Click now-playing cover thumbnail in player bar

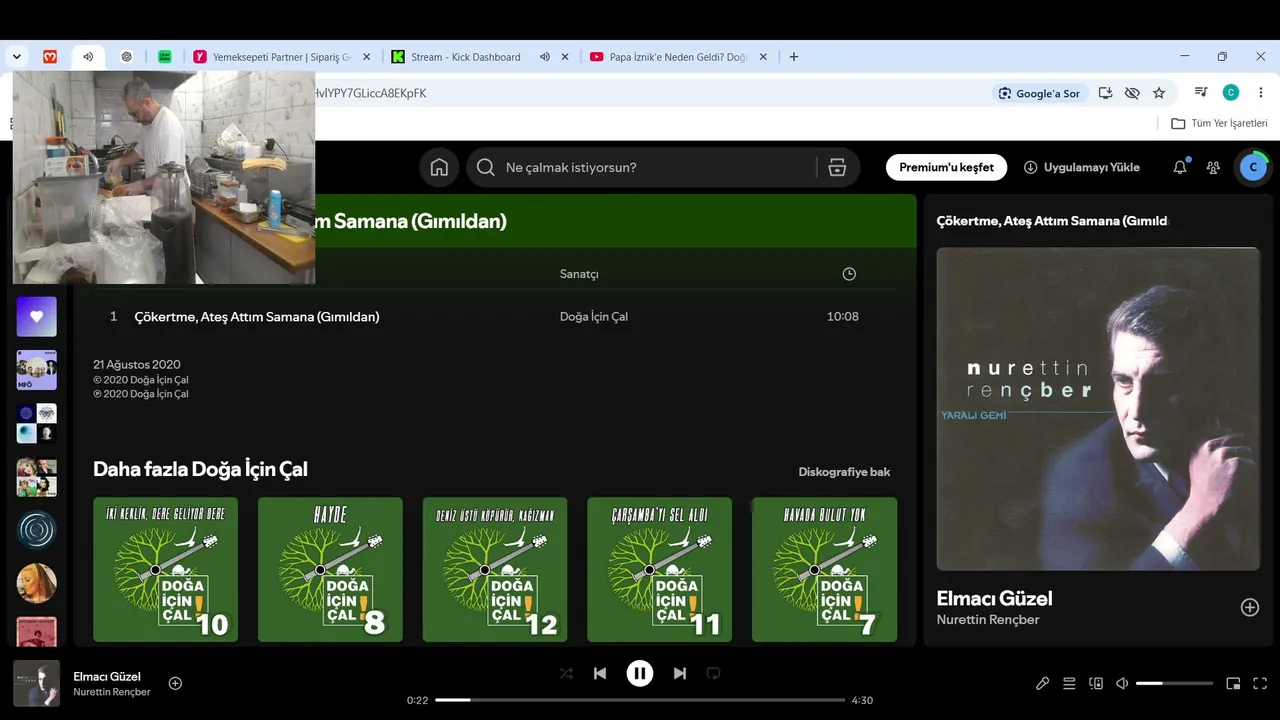pos(37,684)
